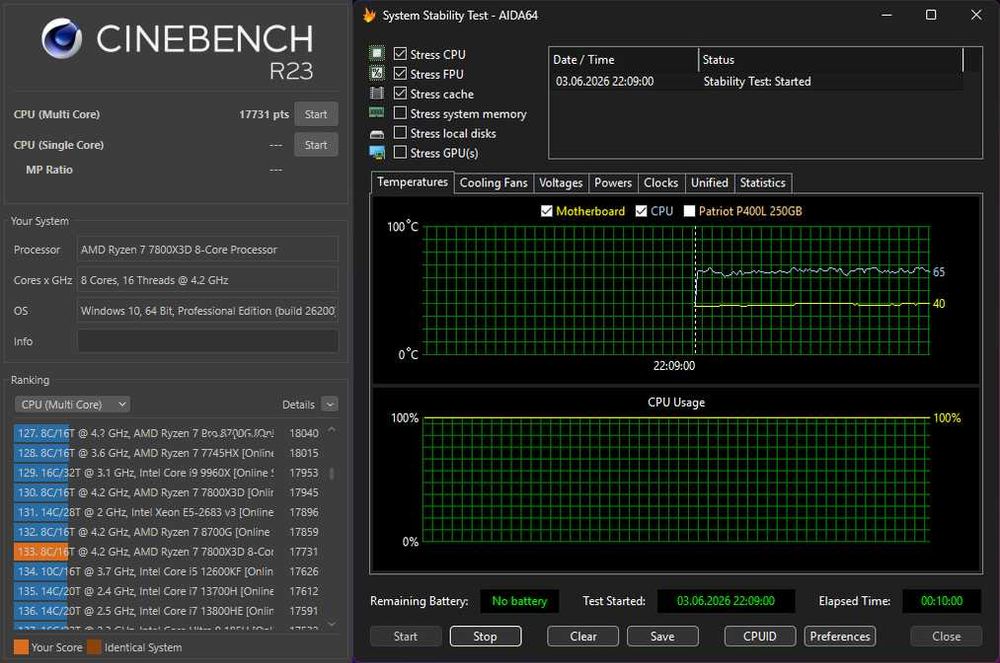Select highlighted ranking row 133 with score 17731

[x=167, y=551]
